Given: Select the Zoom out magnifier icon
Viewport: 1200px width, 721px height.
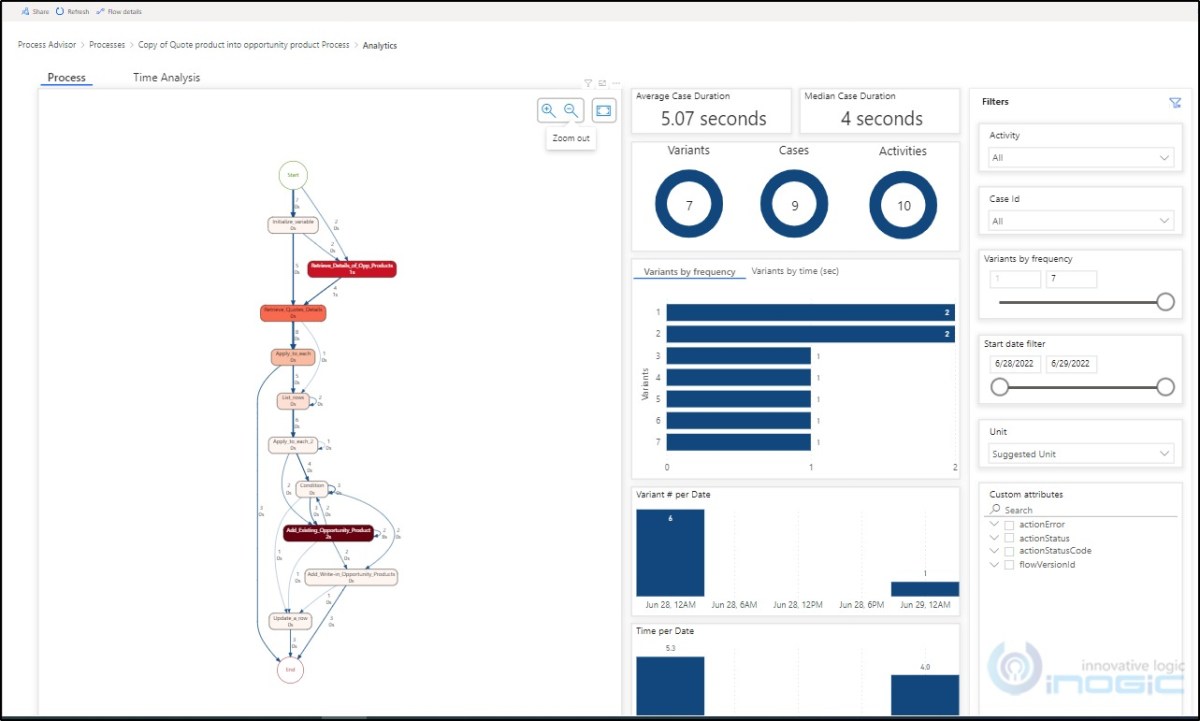Looking at the screenshot, I should click(570, 110).
